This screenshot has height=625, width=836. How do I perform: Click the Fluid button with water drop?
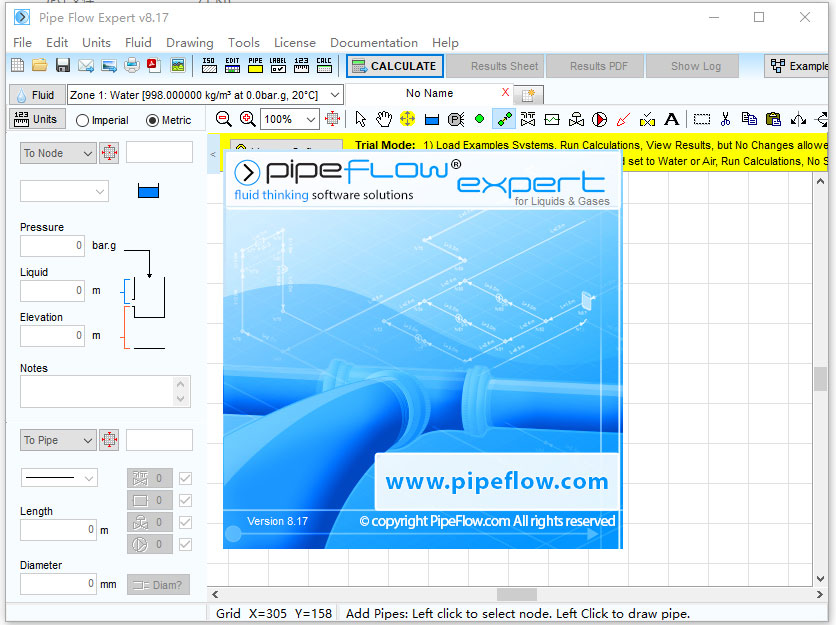tap(37, 95)
